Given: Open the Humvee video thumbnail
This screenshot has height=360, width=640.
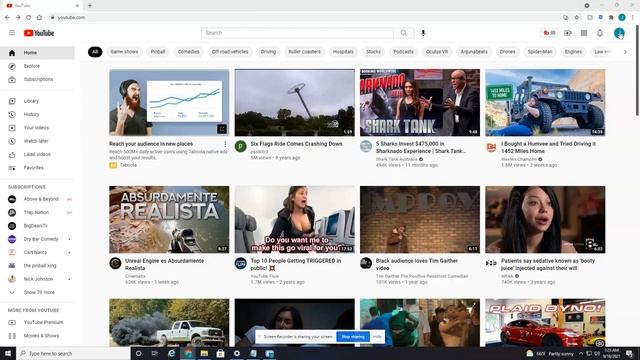Looking at the screenshot, I should (x=545, y=102).
